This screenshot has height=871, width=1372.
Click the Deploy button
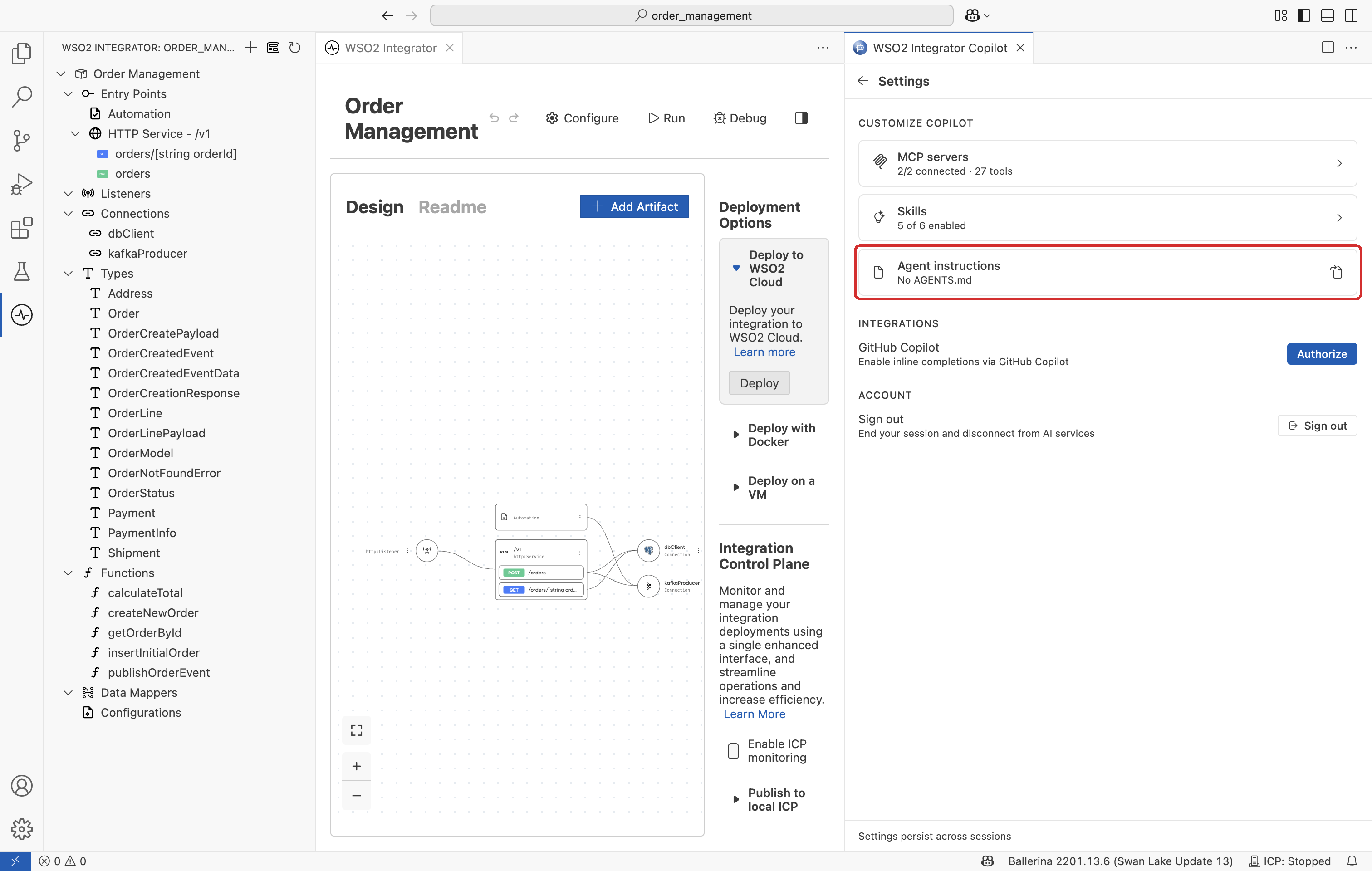point(759,383)
